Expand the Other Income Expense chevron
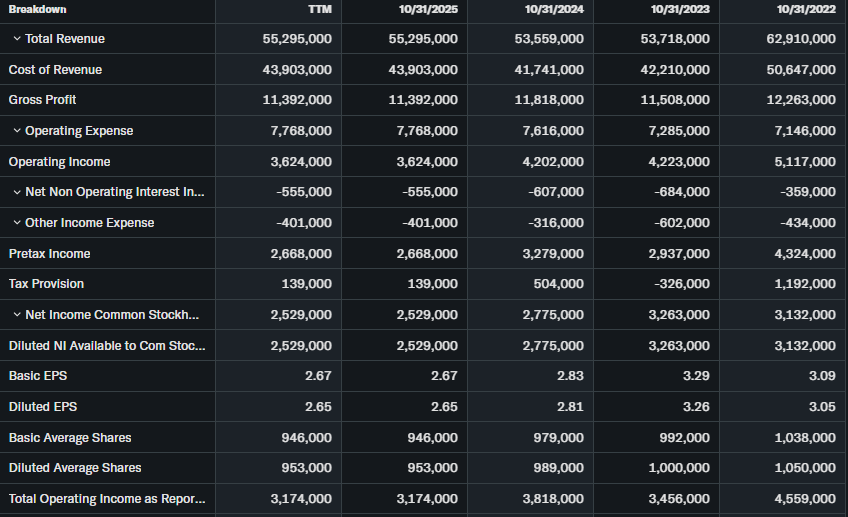 tap(17, 223)
